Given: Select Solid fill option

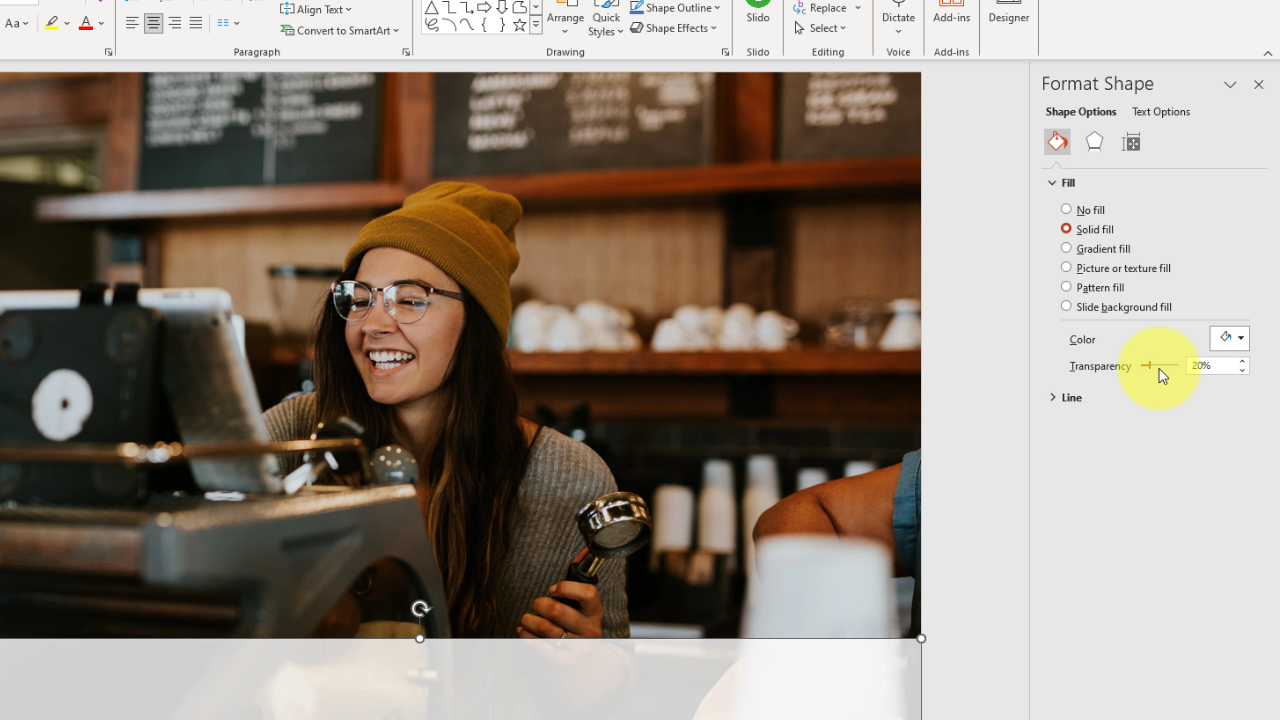Looking at the screenshot, I should 1088,229.
